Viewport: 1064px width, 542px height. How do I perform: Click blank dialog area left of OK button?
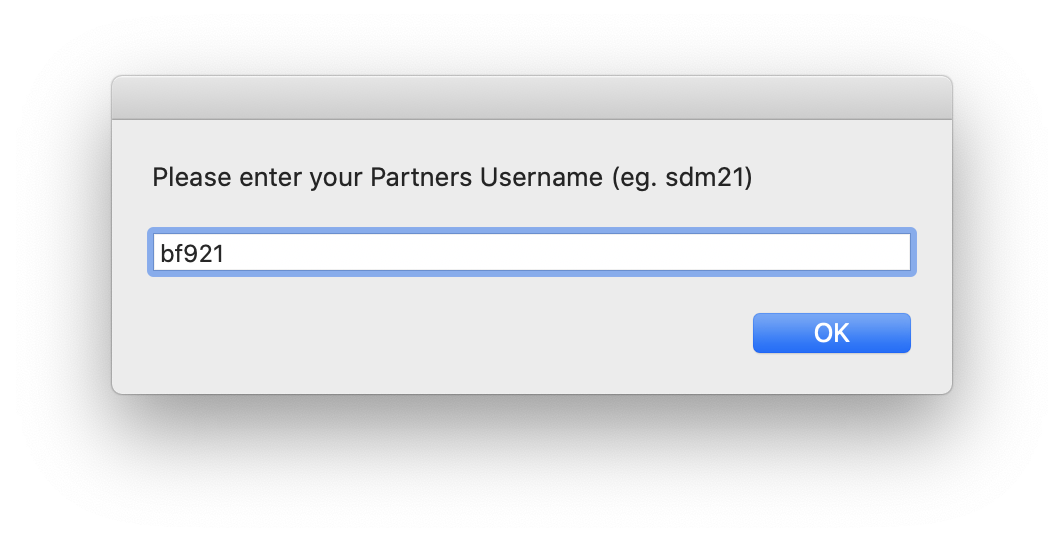pyautogui.click(x=450, y=333)
